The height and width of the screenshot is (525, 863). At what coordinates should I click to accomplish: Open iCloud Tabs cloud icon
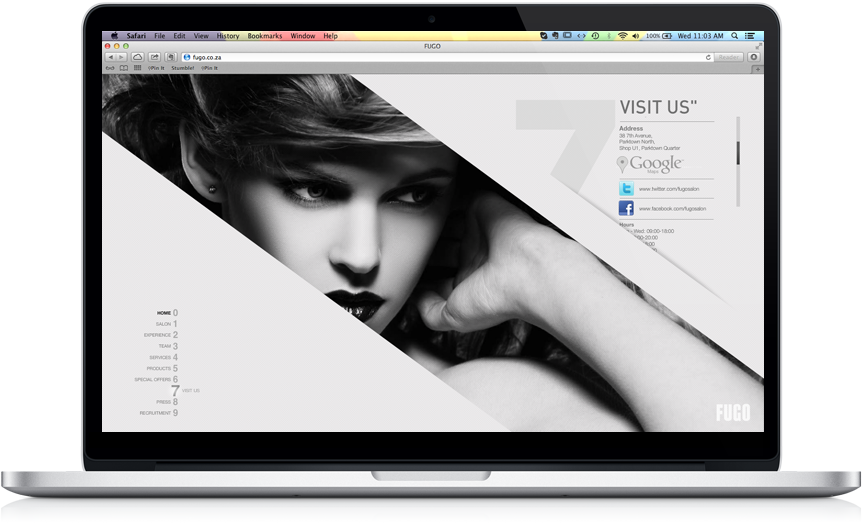pos(138,57)
